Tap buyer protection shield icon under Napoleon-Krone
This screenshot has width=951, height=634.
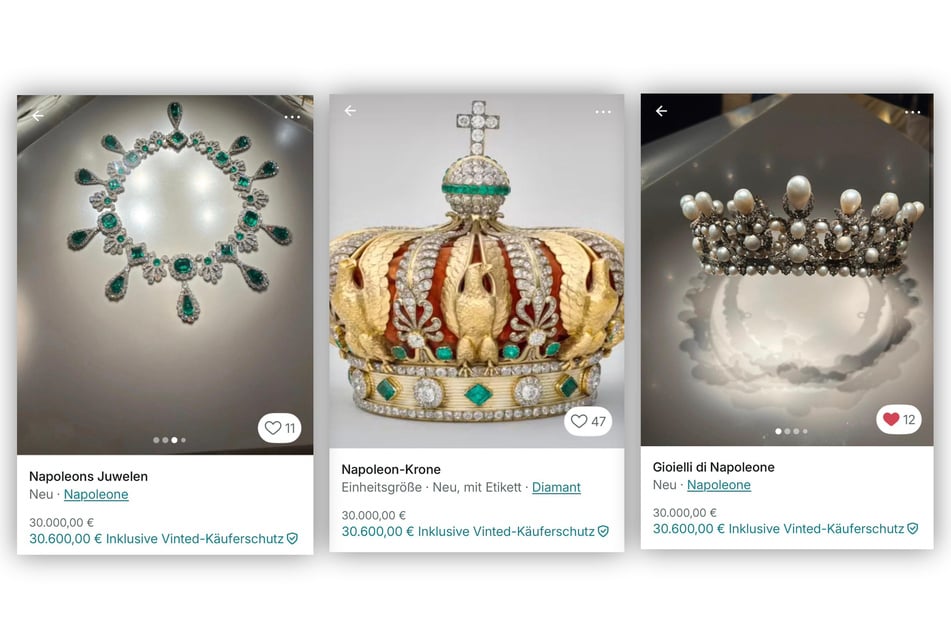click(x=603, y=531)
